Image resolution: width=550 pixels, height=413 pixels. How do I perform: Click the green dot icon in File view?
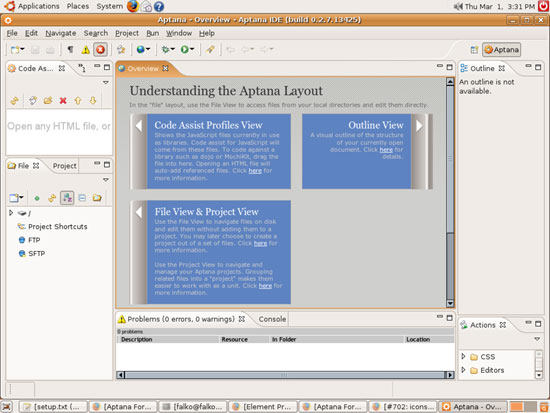[37, 198]
